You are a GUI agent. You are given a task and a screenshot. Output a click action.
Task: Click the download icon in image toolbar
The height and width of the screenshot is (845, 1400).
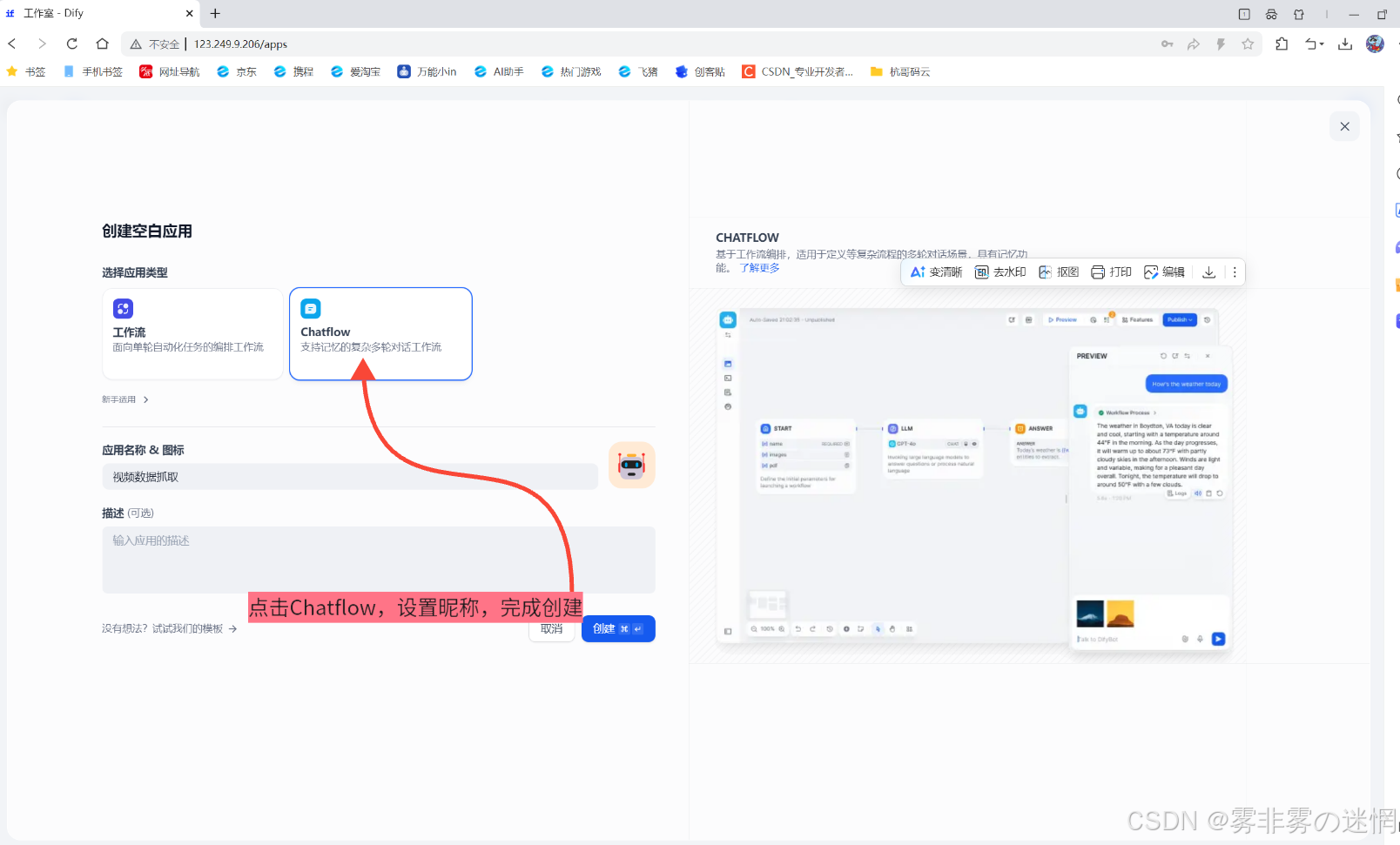tap(1208, 272)
